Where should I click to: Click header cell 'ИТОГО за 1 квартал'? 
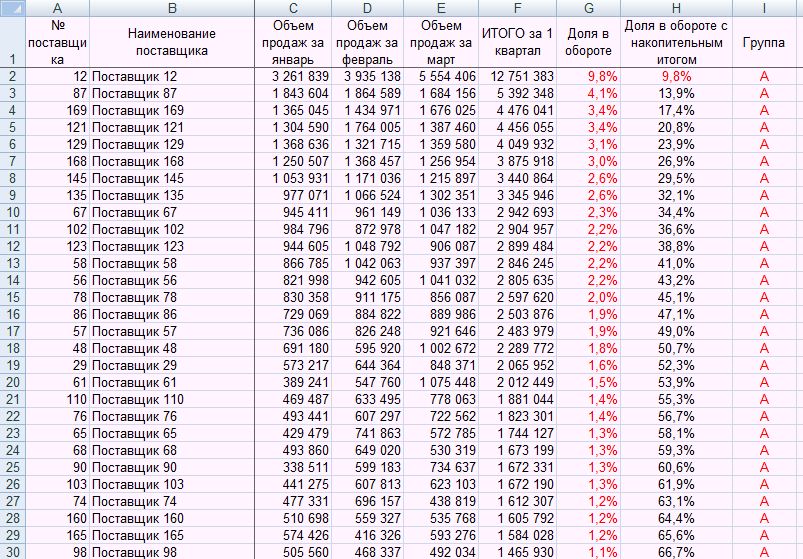517,42
